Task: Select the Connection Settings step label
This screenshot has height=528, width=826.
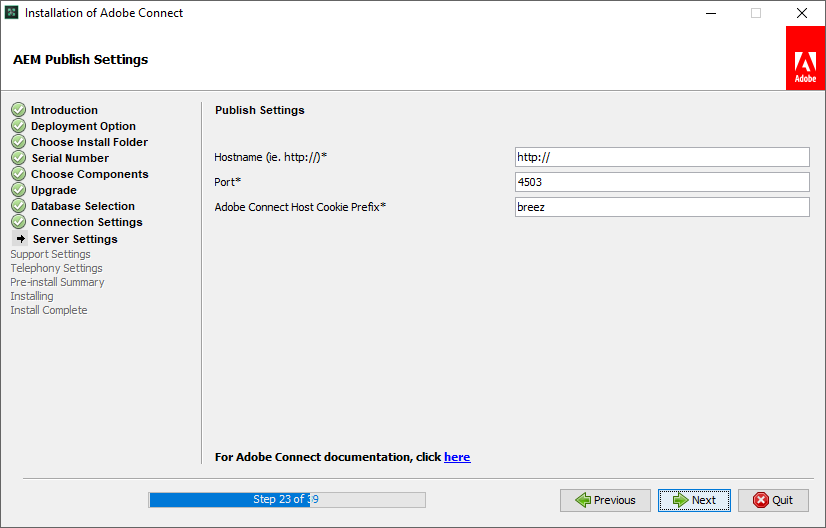Action: [87, 222]
